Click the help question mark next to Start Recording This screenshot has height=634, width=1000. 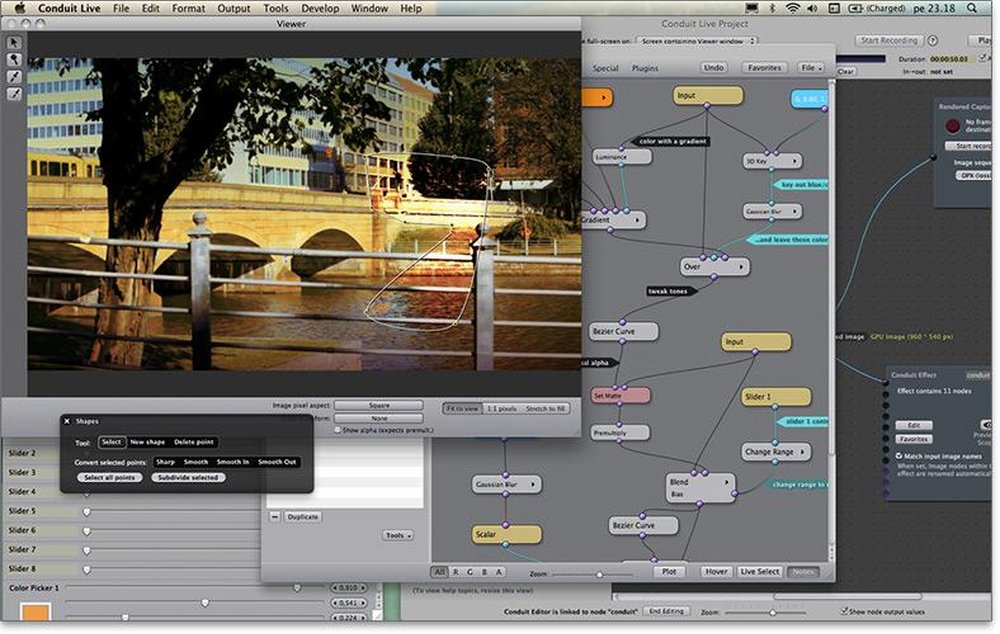coord(933,40)
